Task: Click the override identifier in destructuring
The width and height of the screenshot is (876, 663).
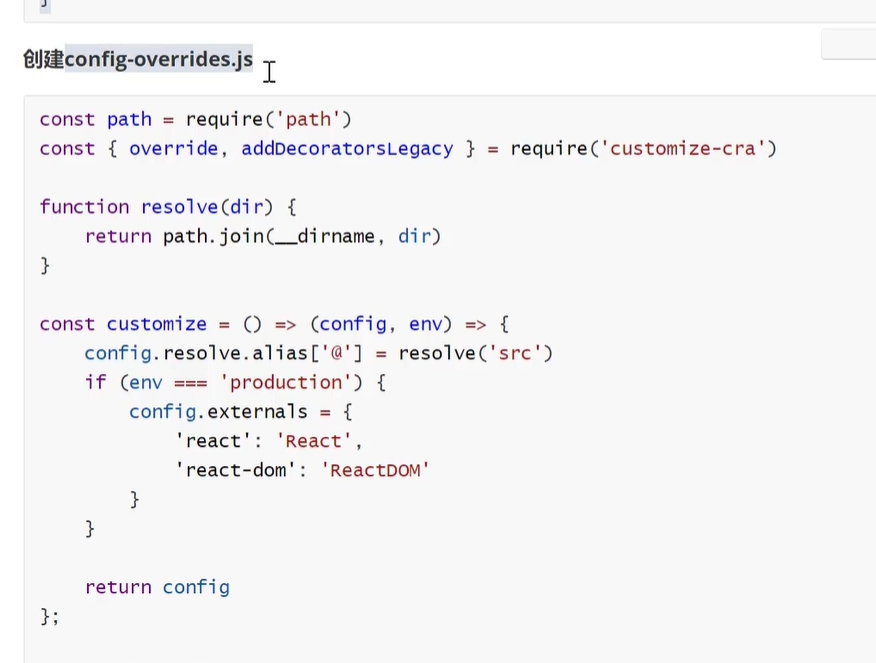Action: 173,149
